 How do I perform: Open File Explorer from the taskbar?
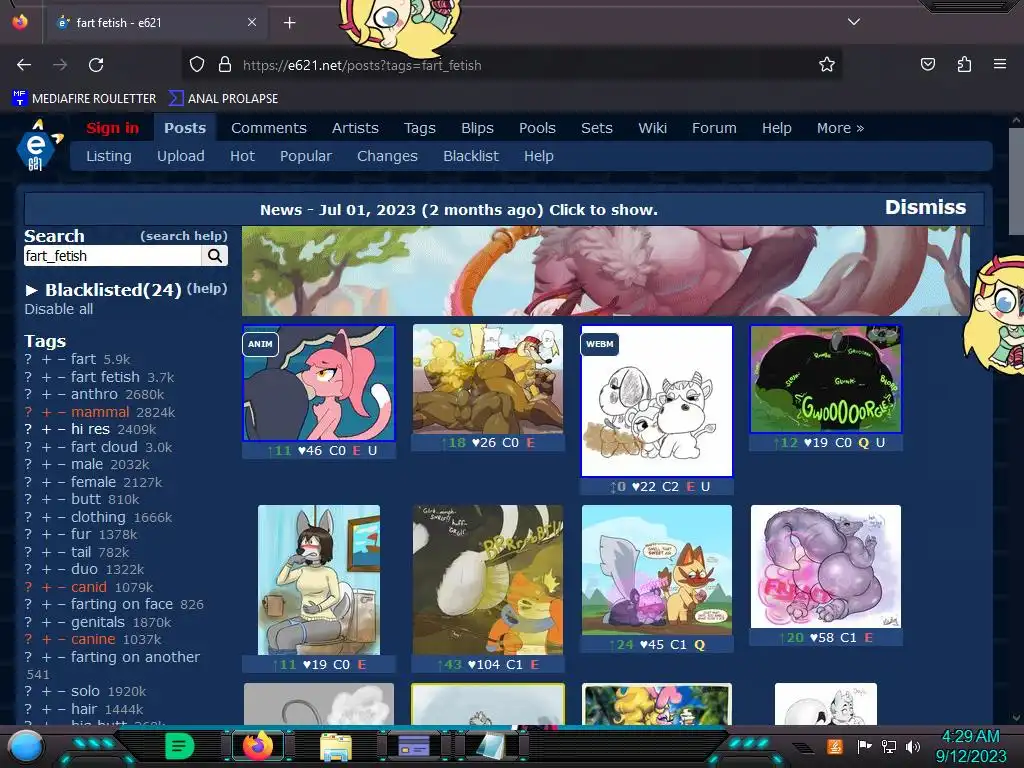(336, 747)
